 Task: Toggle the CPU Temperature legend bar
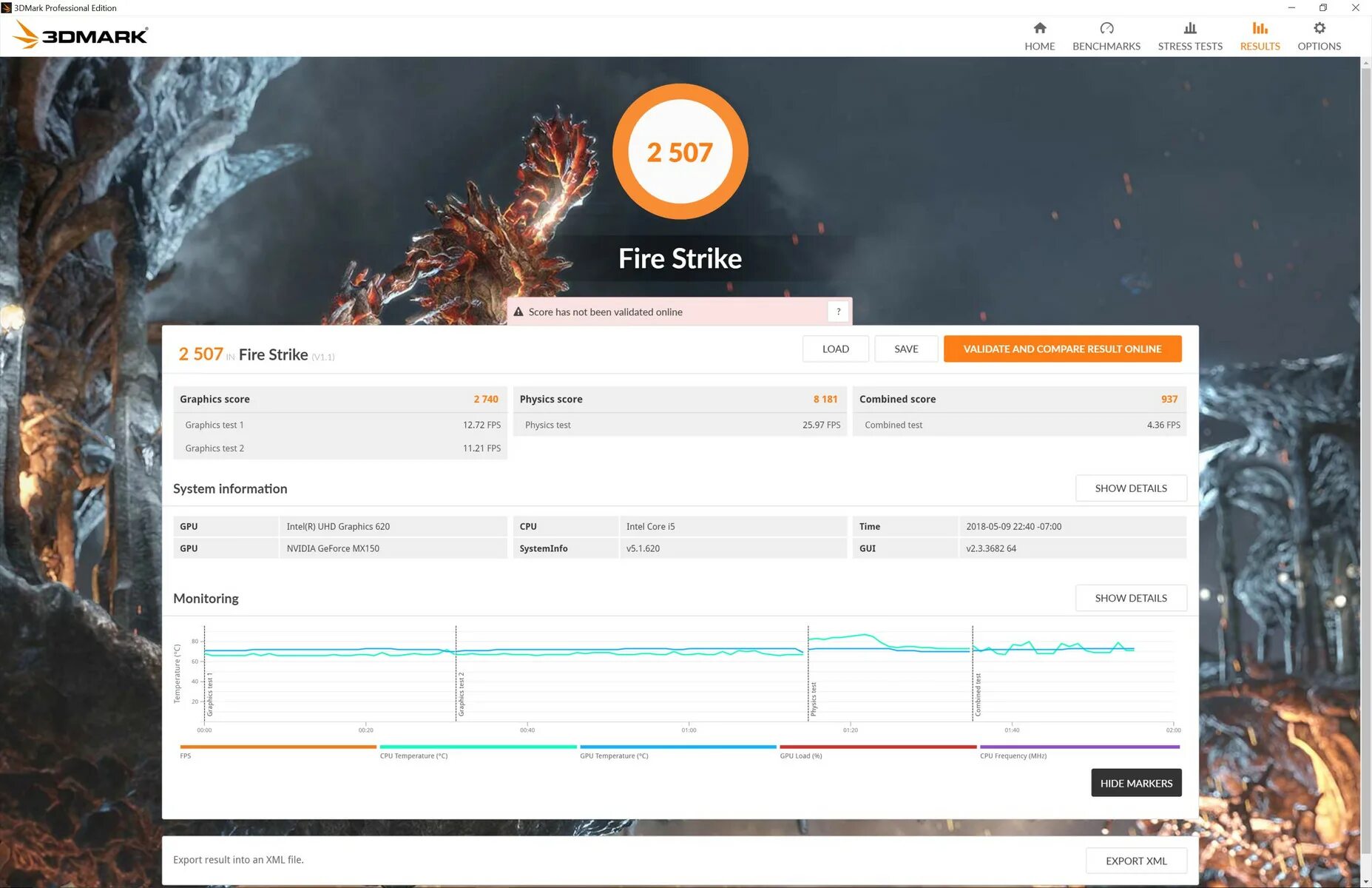(x=478, y=747)
